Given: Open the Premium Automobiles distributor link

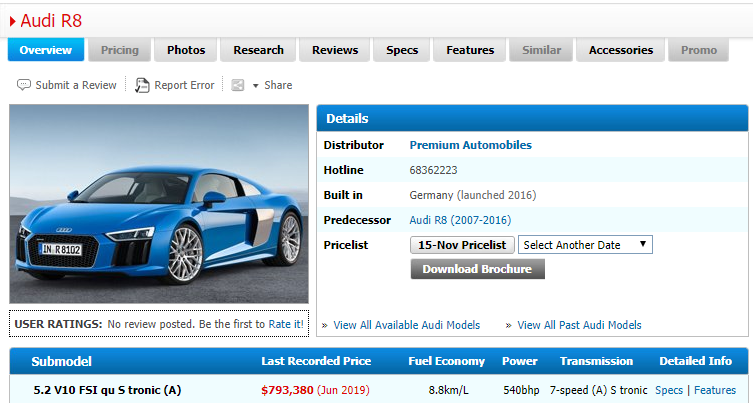Looking at the screenshot, I should pos(470,145).
